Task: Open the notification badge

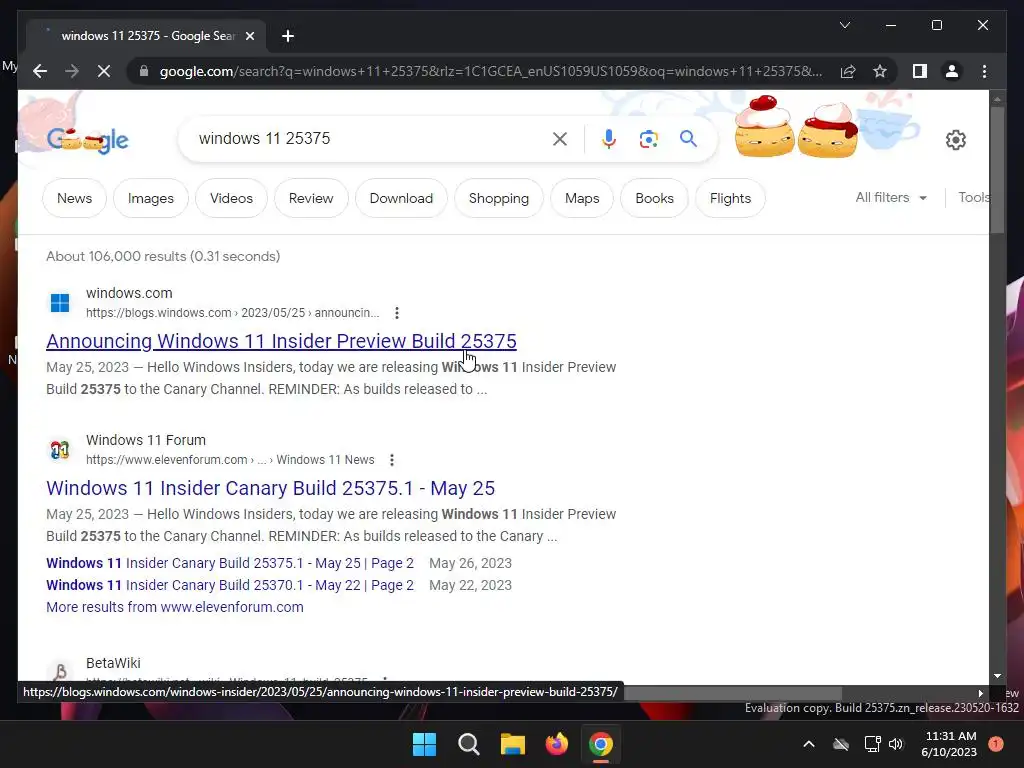Action: (x=996, y=744)
